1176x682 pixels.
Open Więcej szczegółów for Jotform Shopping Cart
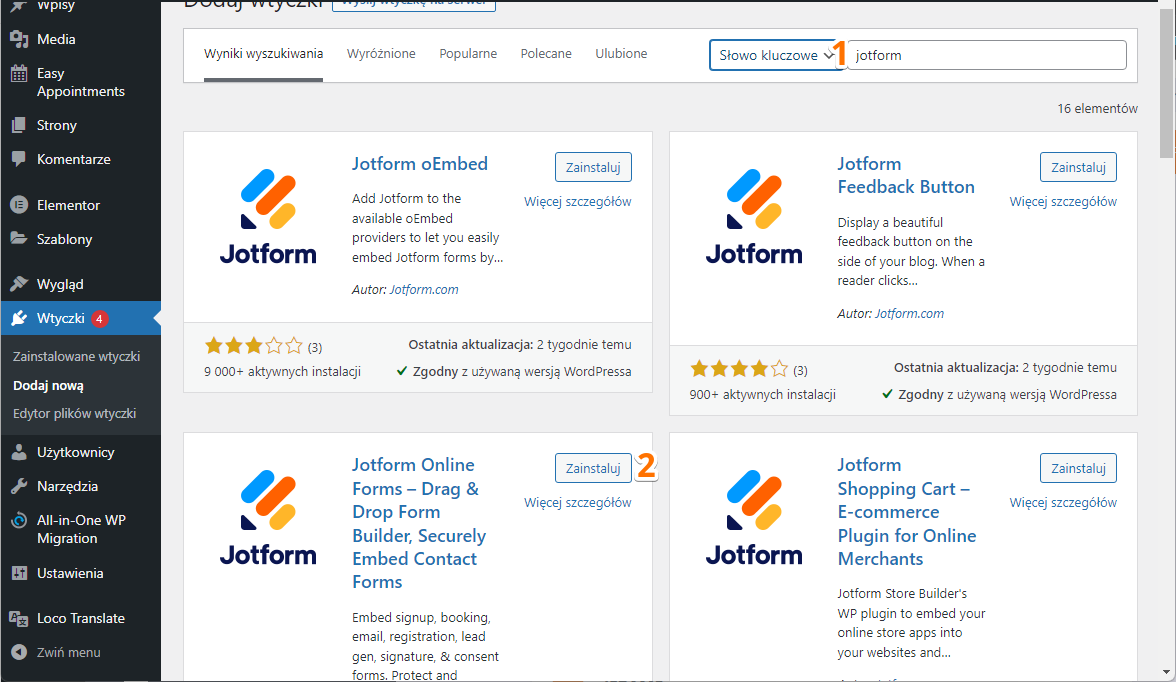pos(1063,503)
